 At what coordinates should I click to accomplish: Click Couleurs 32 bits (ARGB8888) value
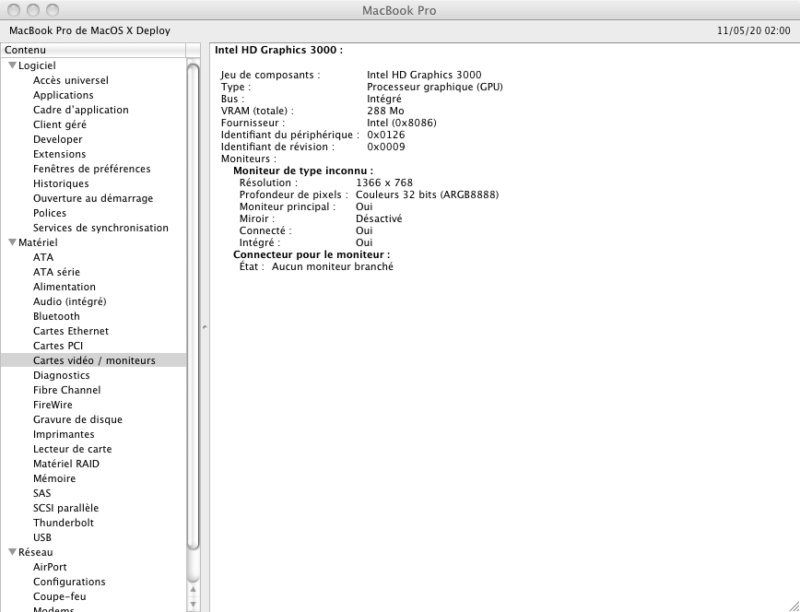click(427, 195)
